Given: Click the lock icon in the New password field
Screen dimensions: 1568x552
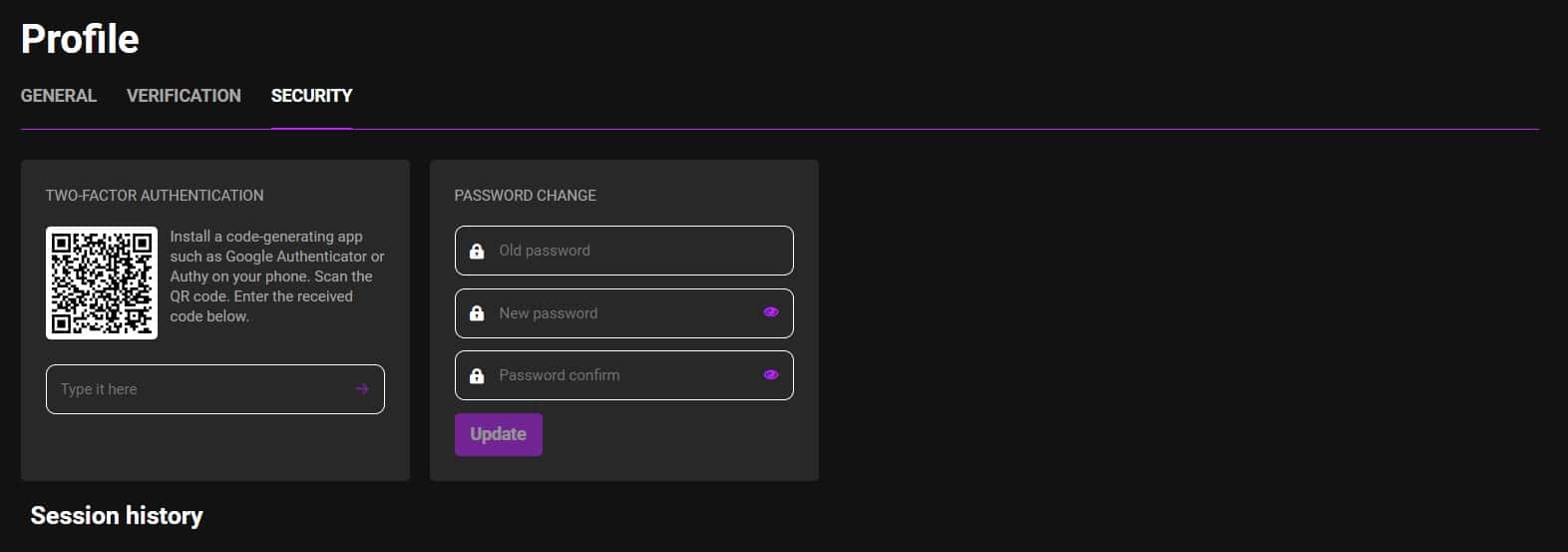Looking at the screenshot, I should (x=477, y=313).
